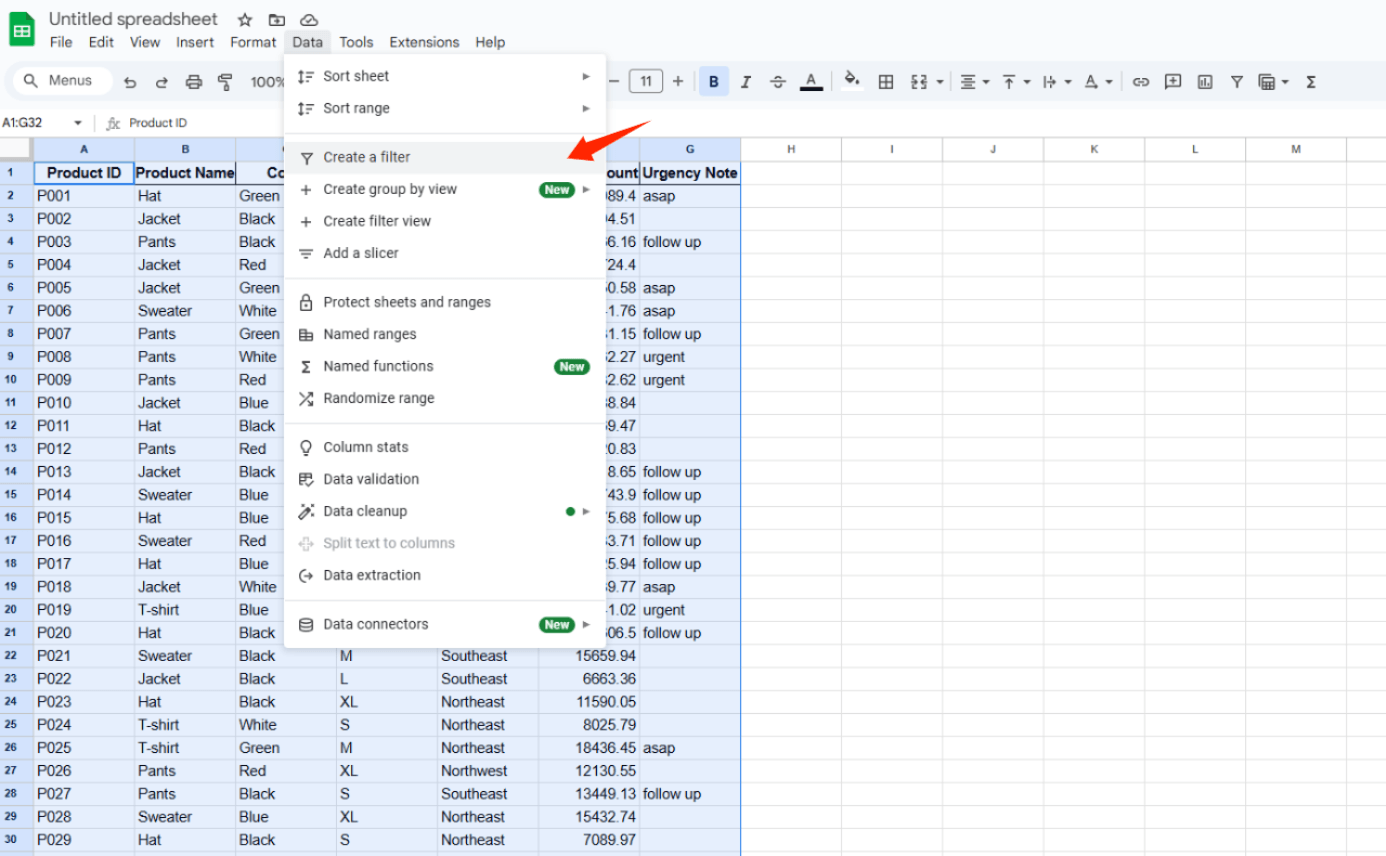
Task: Open the borders tool in toolbar
Action: point(885,82)
